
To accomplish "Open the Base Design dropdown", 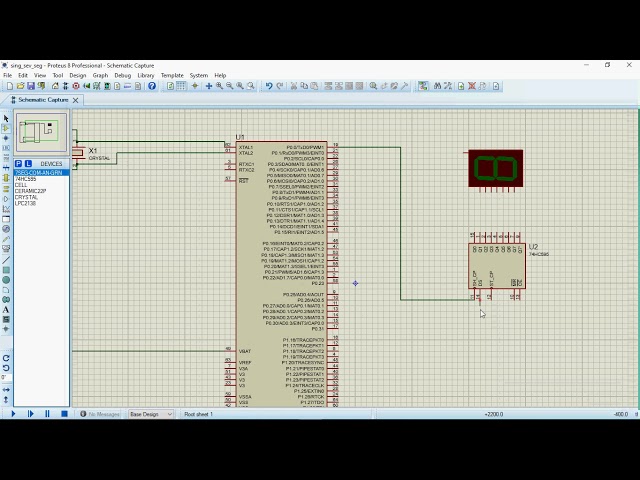I will tap(151, 414).
